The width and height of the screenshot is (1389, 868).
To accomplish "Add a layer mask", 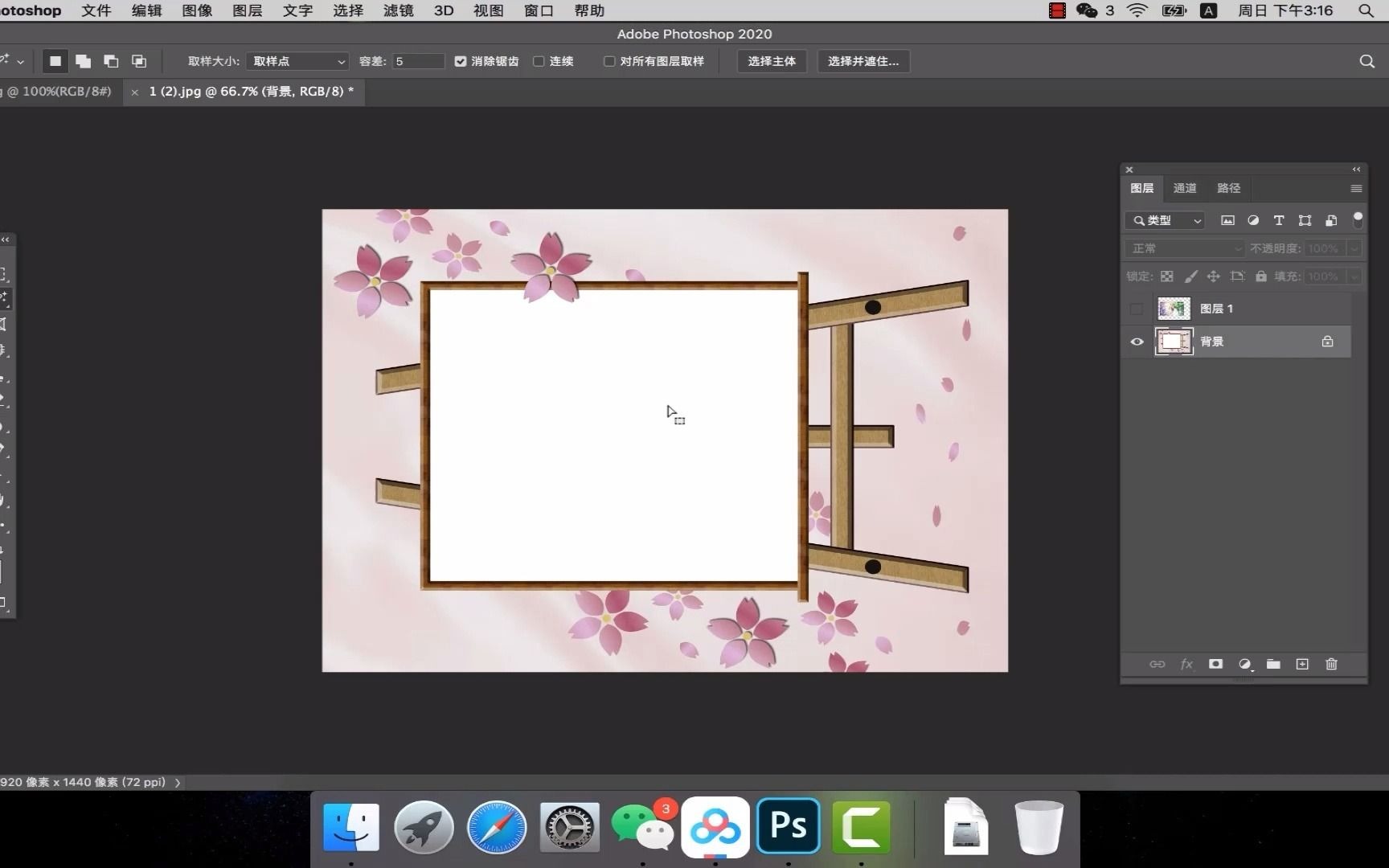I will pos(1215,665).
